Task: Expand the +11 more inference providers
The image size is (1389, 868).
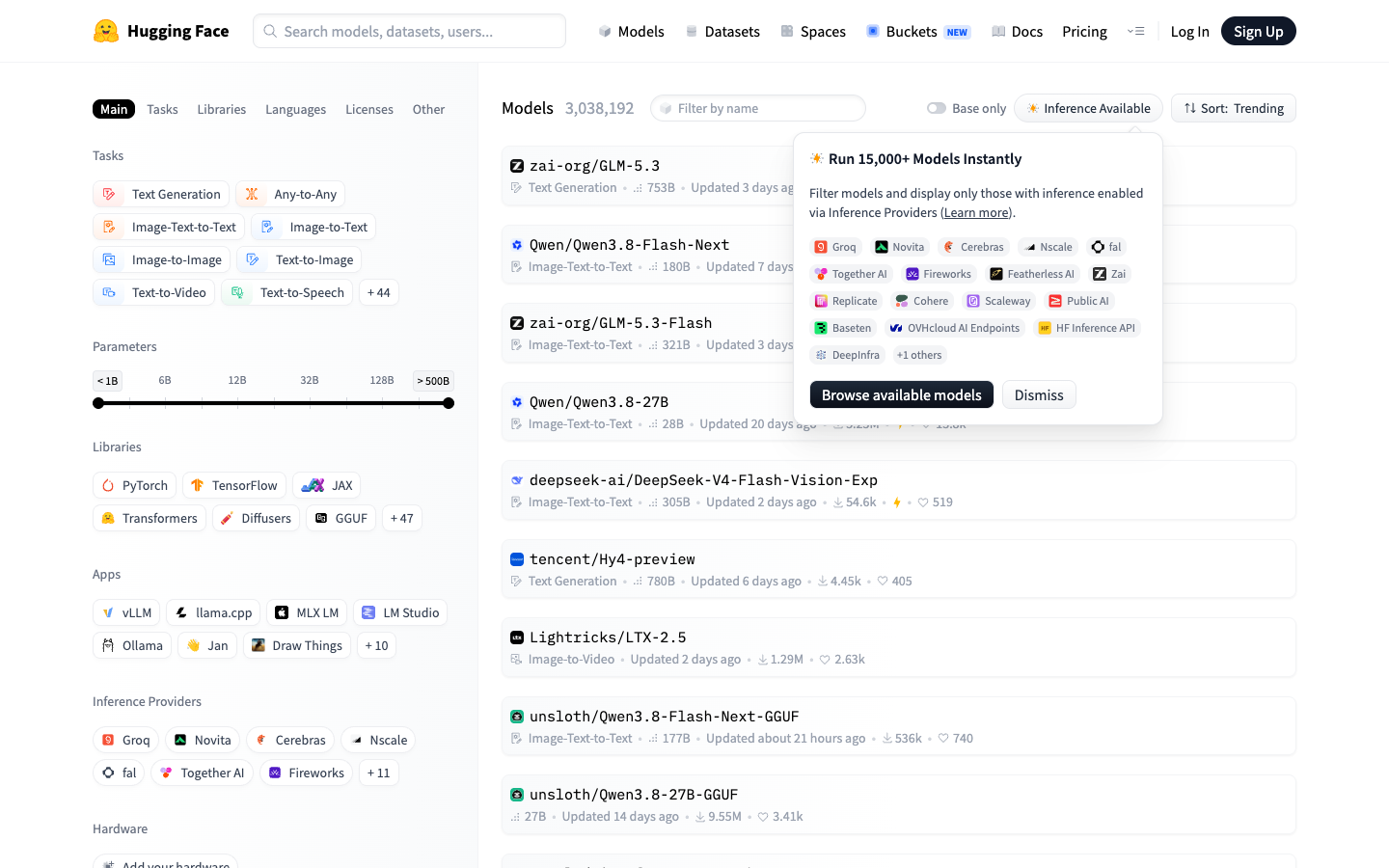Action: [x=378, y=773]
